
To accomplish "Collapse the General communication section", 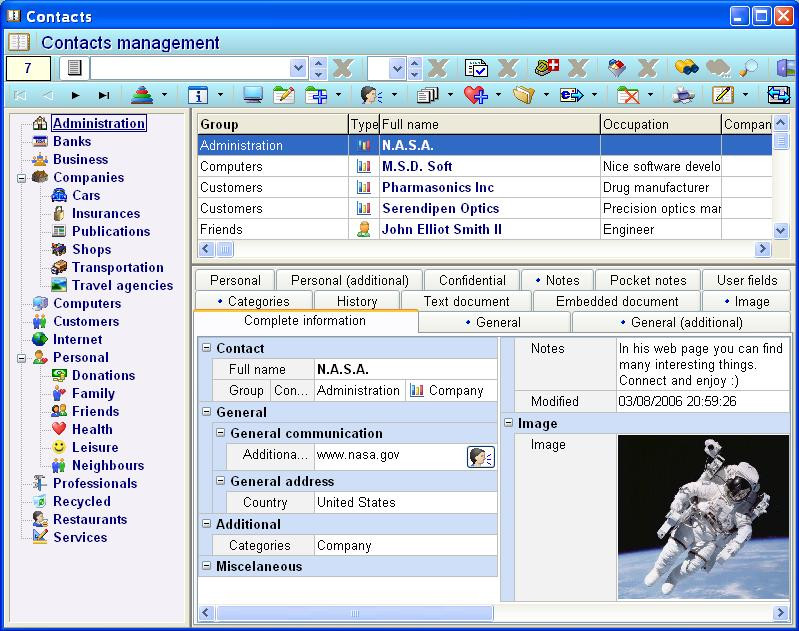I will point(221,433).
